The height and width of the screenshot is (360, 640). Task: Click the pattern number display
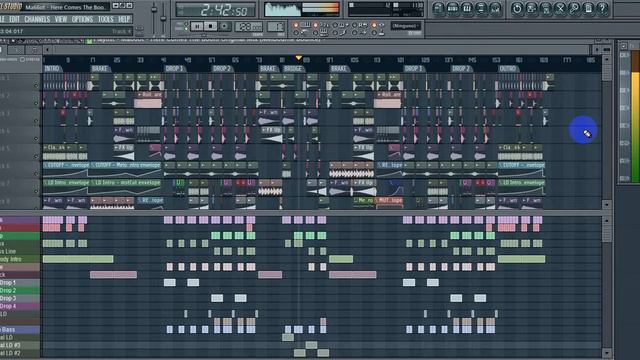click(276, 27)
